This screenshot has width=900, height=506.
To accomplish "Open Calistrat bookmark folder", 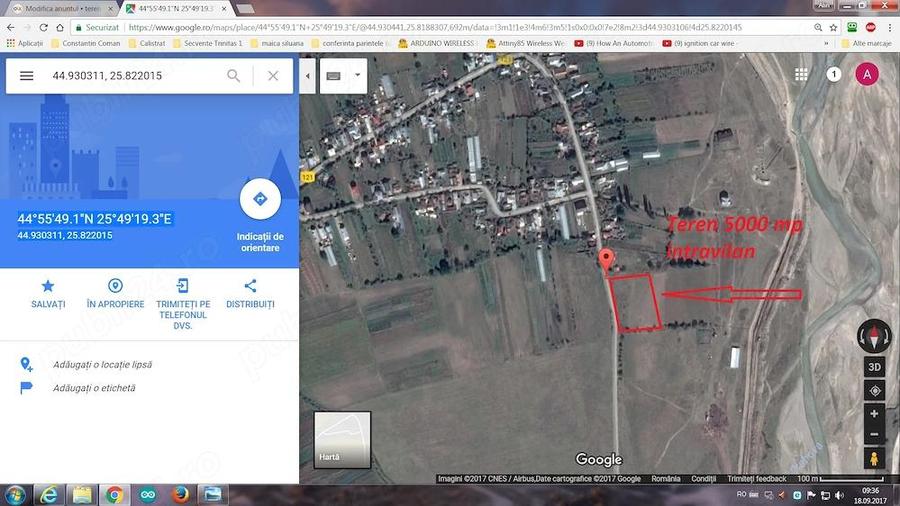I will 147,43.
